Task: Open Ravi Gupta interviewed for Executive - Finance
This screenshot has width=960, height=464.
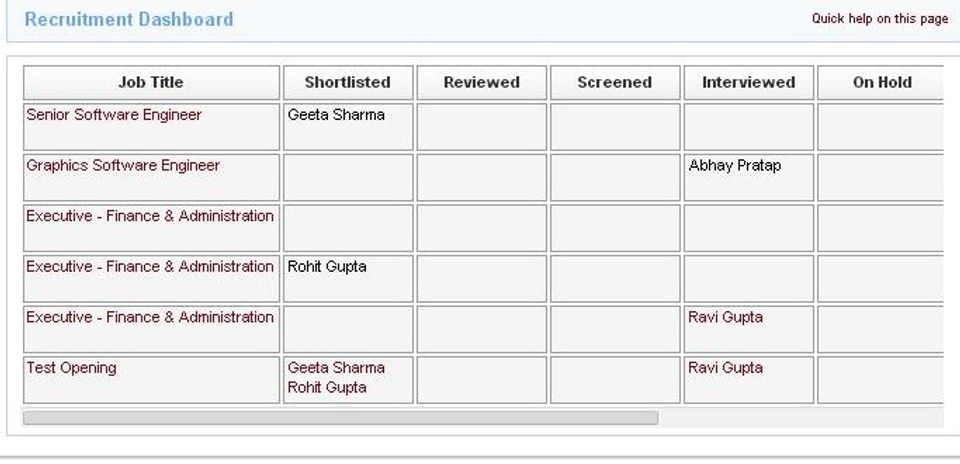Action: point(725,317)
